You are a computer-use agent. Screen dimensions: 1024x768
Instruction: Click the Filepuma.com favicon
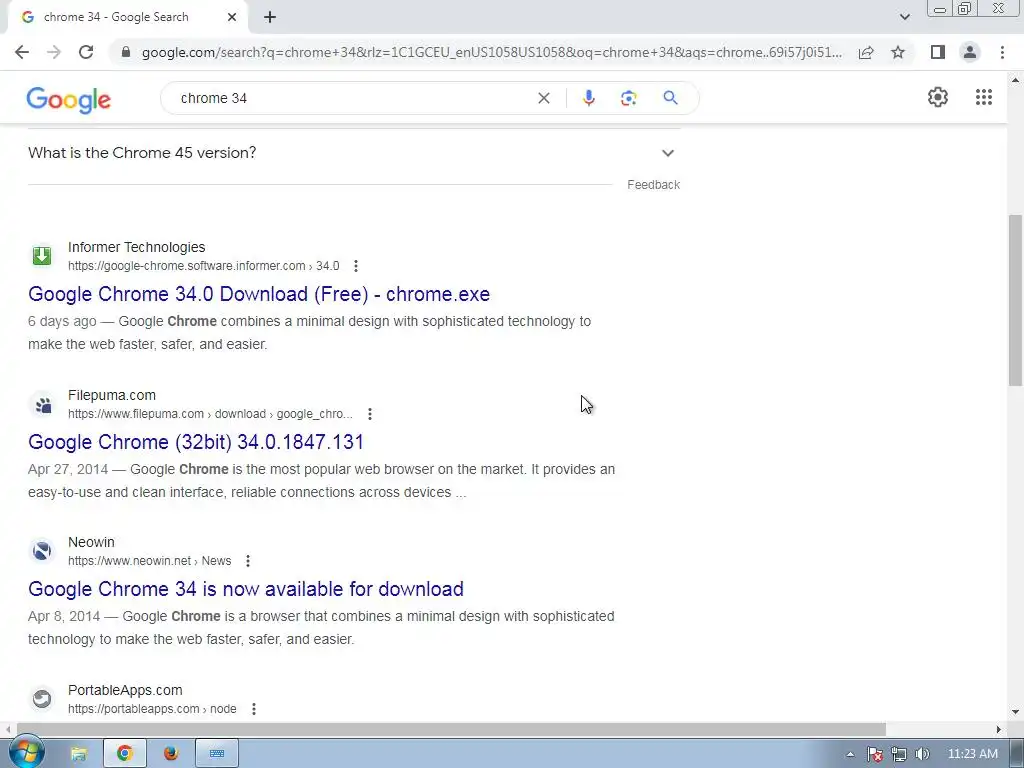42,405
